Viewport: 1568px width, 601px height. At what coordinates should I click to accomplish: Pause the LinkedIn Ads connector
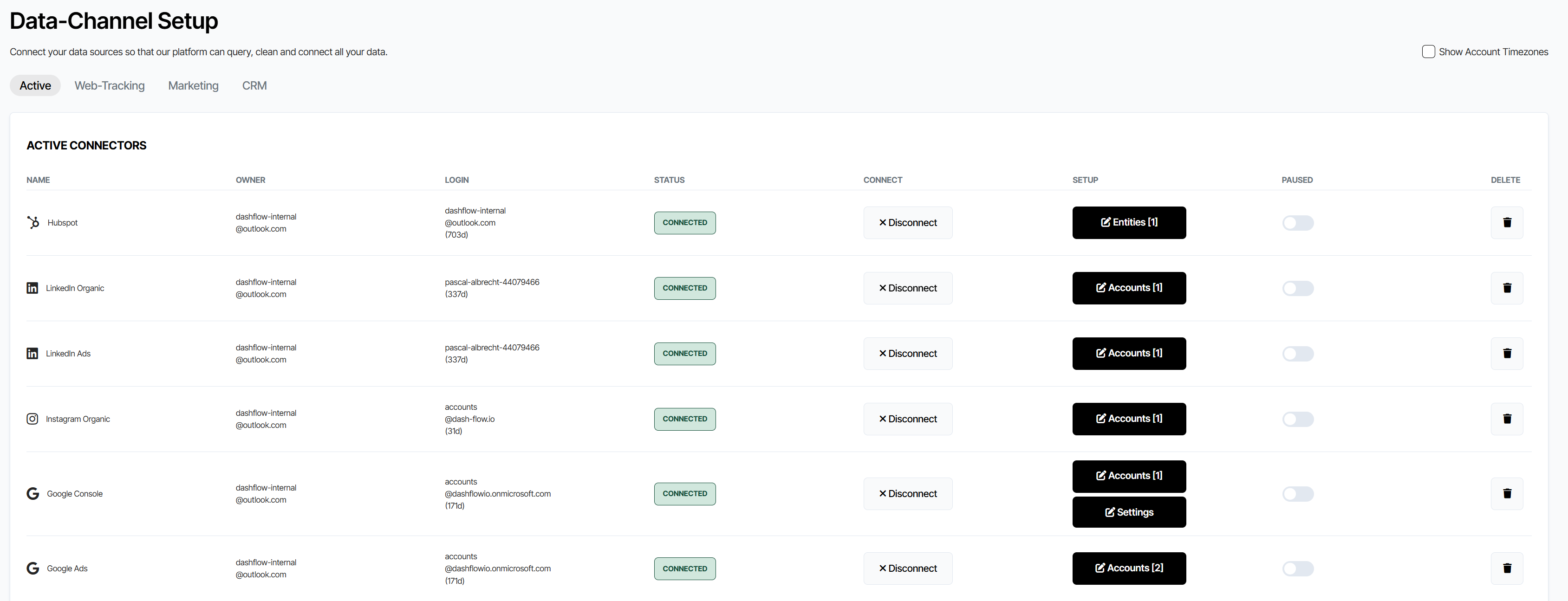click(1298, 354)
